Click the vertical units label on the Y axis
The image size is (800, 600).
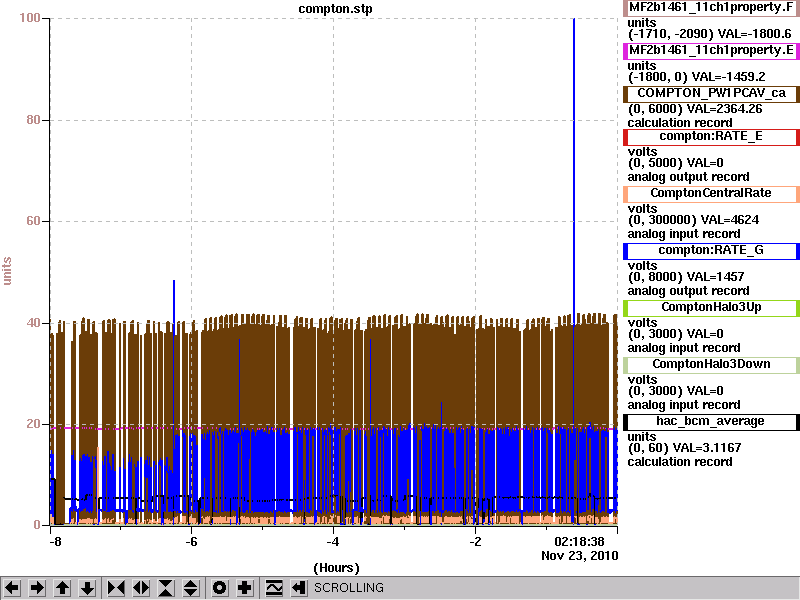point(7,271)
